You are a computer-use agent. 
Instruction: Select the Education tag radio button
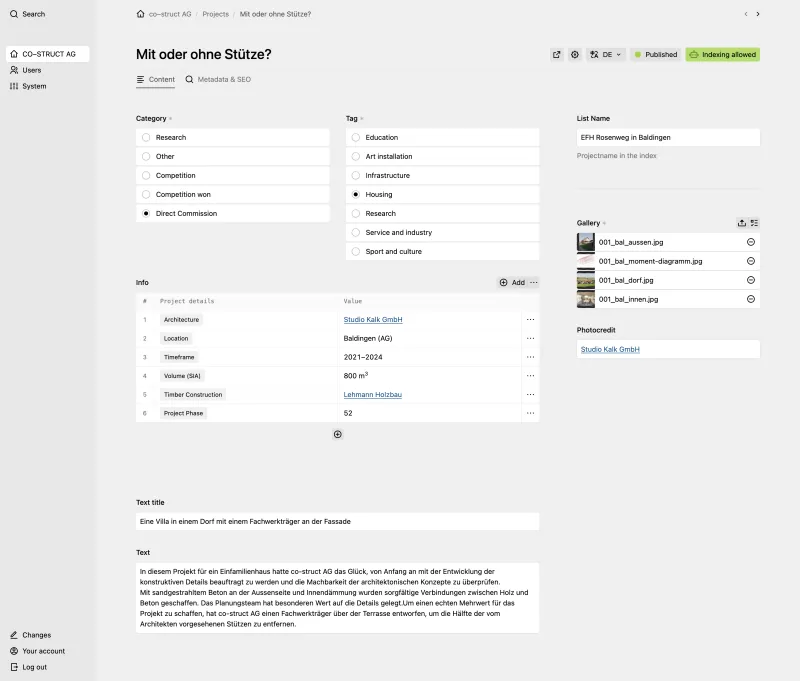355,137
